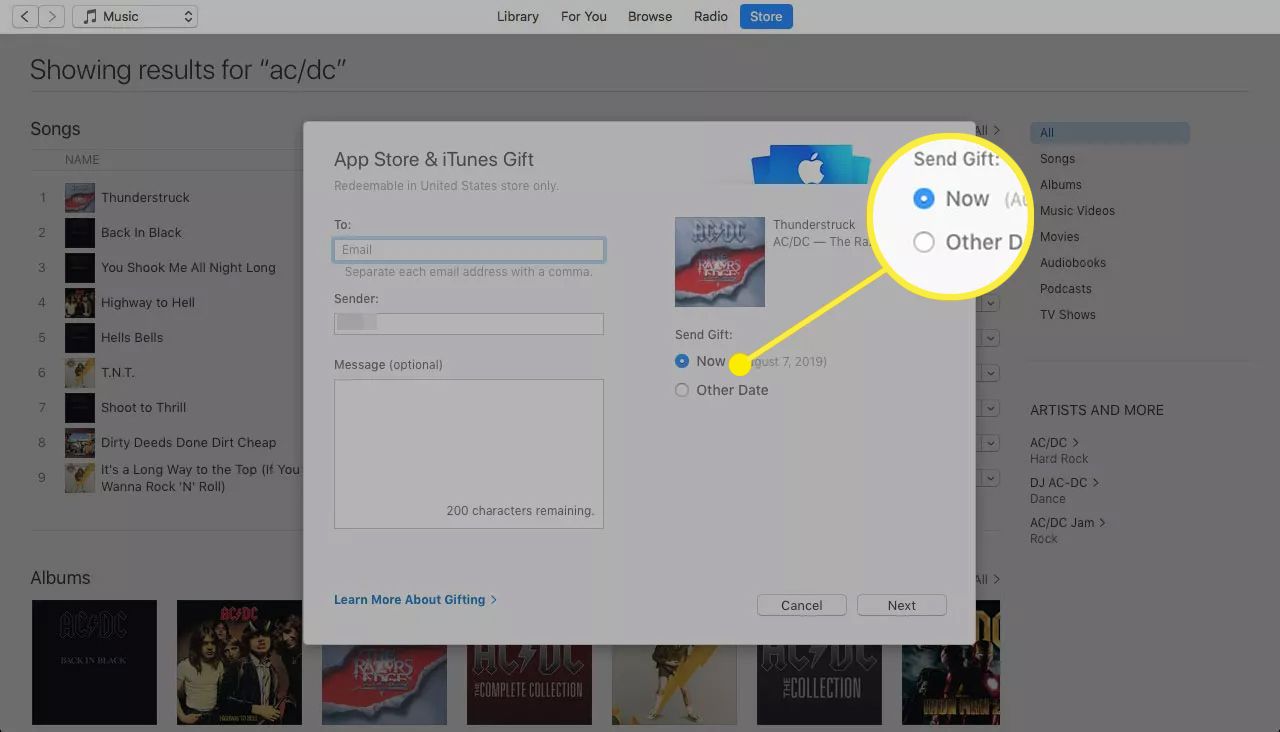
Task: Cancel the gift dialog
Action: [802, 605]
